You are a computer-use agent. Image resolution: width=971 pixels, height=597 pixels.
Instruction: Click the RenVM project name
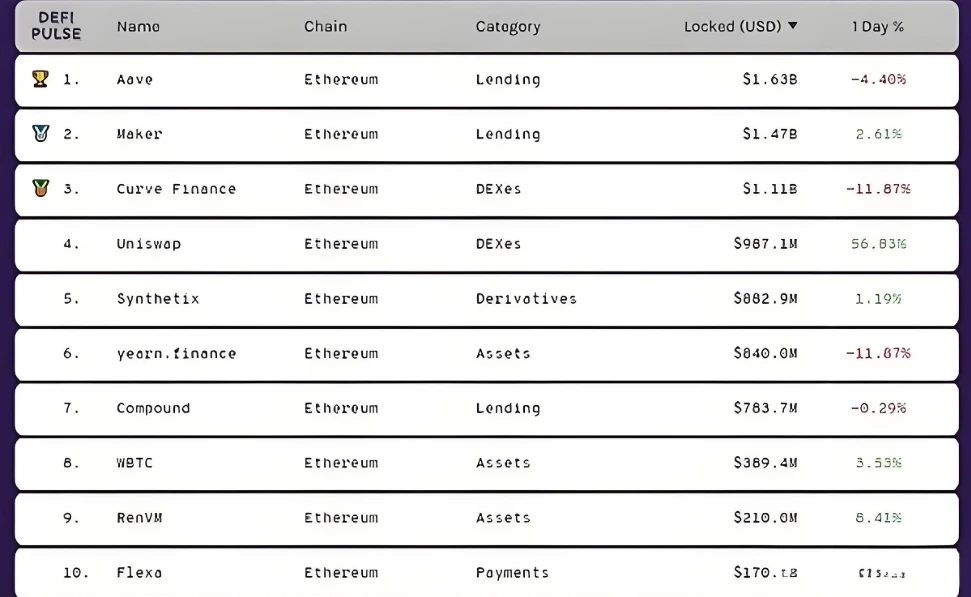(x=139, y=518)
